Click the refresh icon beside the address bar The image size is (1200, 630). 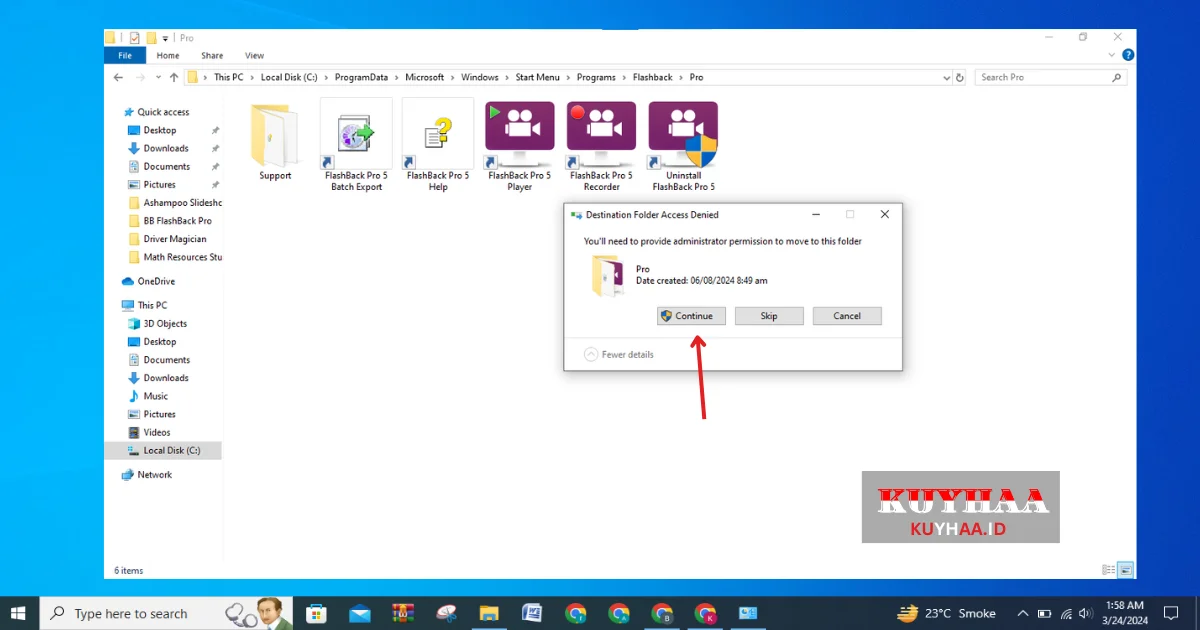coord(960,77)
